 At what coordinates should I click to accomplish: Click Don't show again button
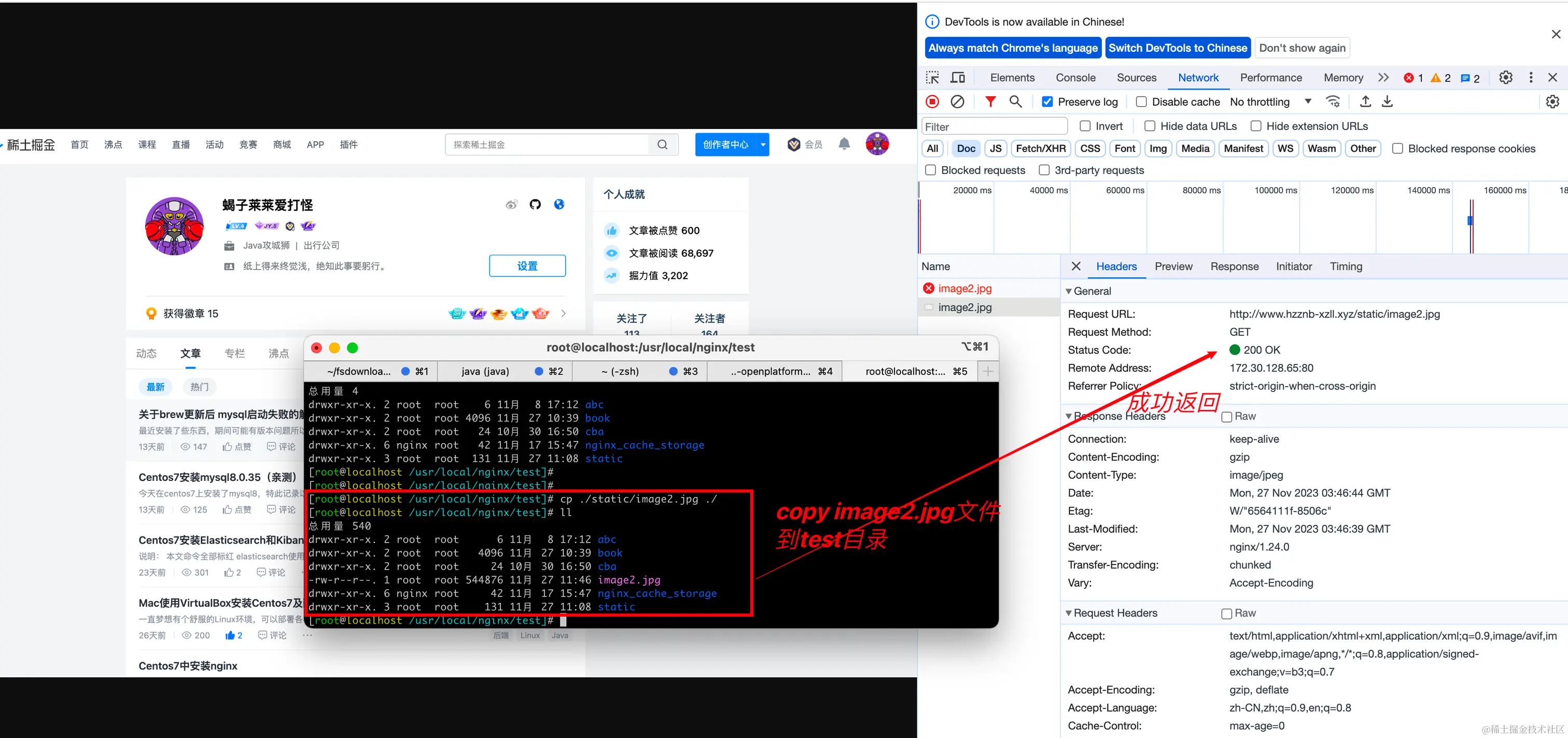pyautogui.click(x=1302, y=48)
